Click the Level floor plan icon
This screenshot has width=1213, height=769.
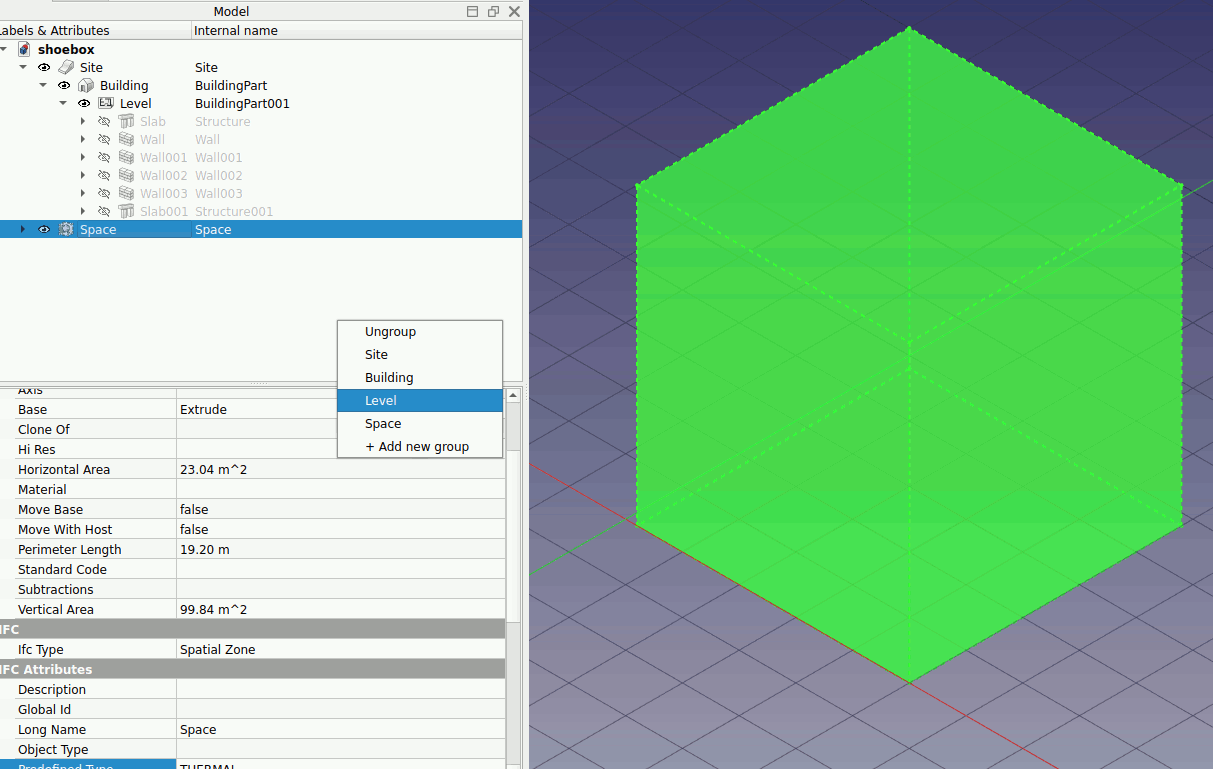coord(106,103)
